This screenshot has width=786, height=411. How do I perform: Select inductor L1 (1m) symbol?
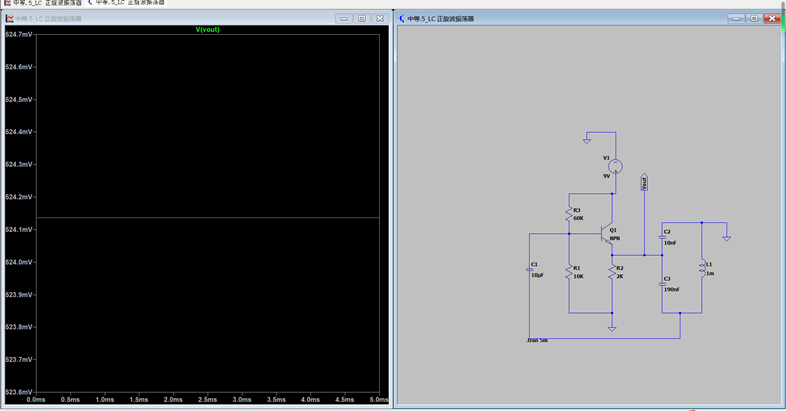point(702,268)
